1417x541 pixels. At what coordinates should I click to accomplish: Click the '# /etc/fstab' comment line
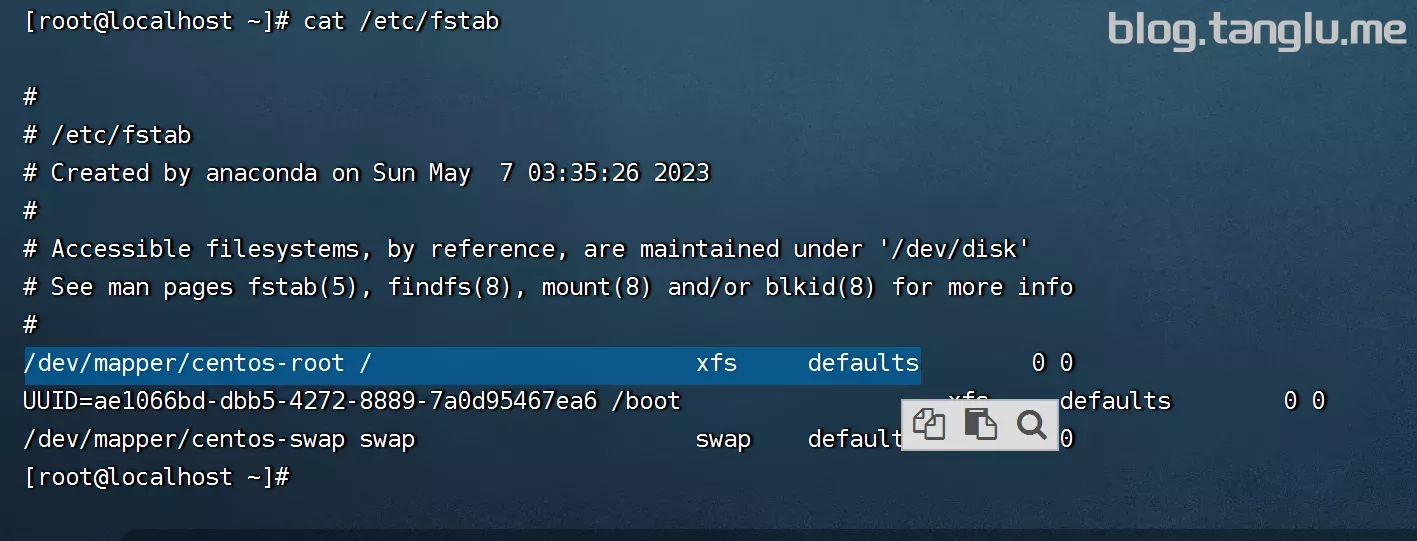(x=108, y=135)
